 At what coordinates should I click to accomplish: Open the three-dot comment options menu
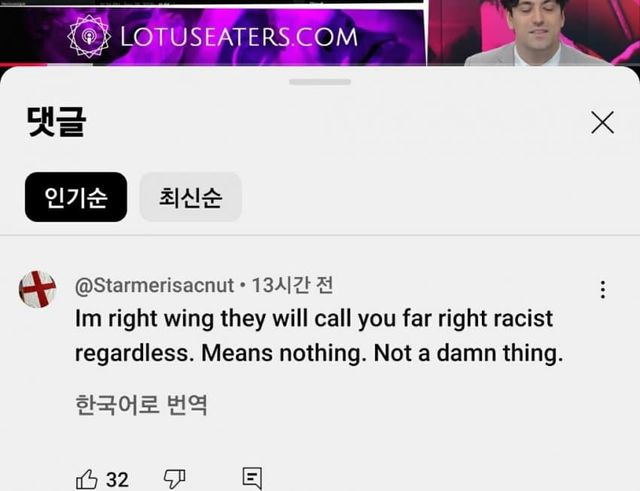(x=603, y=289)
